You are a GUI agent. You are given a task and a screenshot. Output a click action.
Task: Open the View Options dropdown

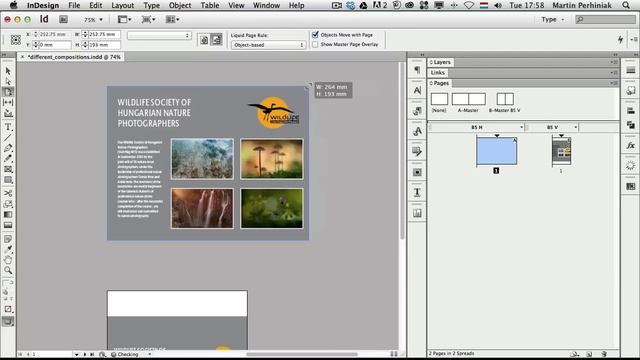pos(124,19)
